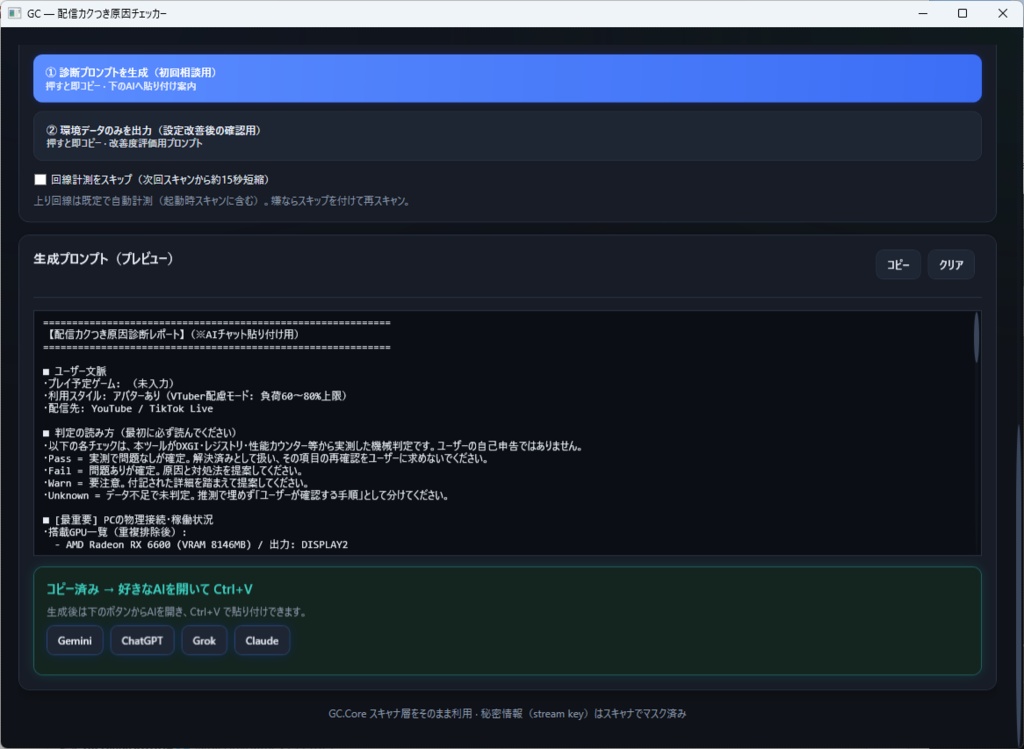Screen dimensions: 1024x749
Task: Click the 利用スタイル: アバターあり line
Action: (x=195, y=396)
